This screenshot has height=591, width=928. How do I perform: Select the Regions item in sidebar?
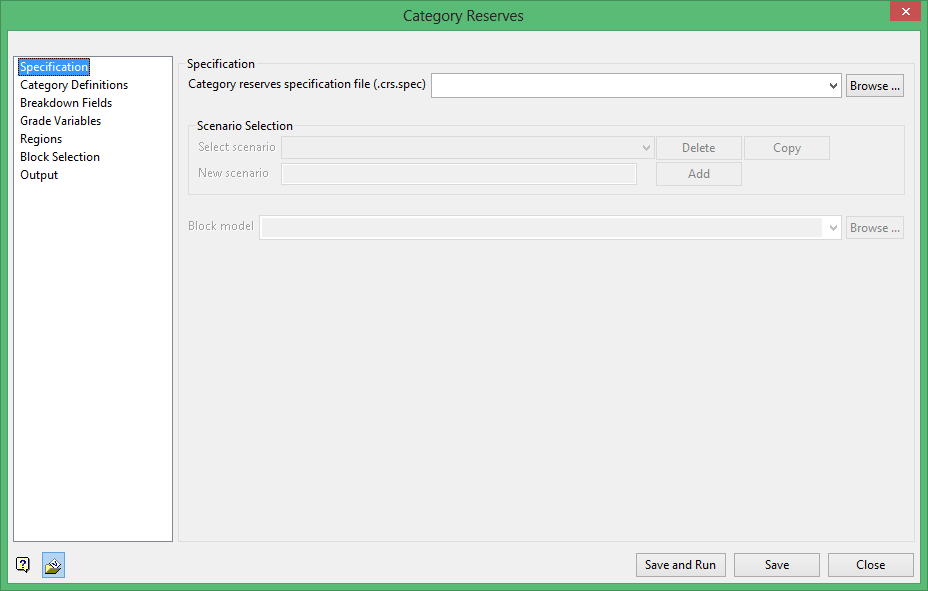tap(41, 139)
